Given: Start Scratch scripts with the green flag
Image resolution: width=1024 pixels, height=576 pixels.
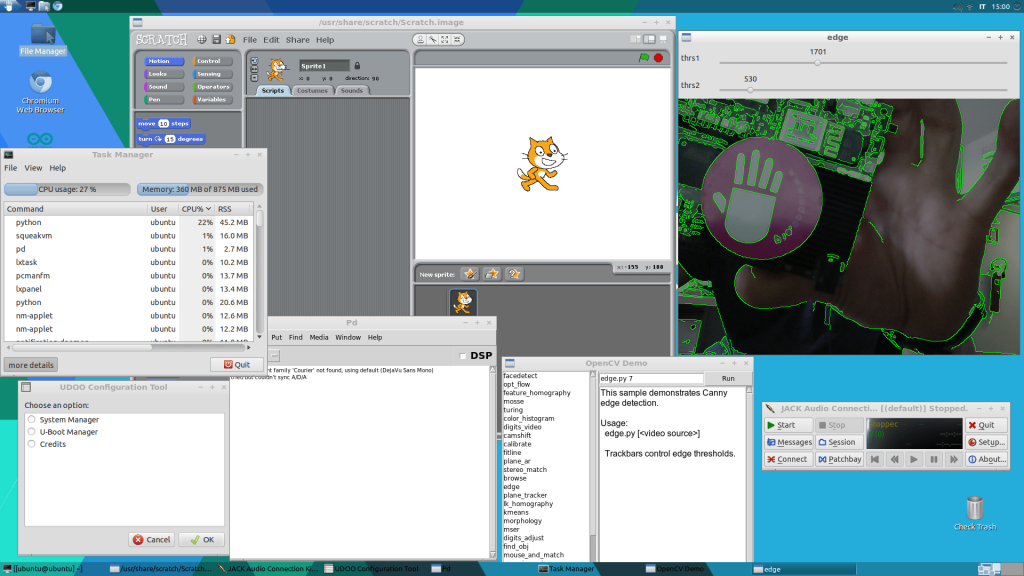Looking at the screenshot, I should 644,57.
